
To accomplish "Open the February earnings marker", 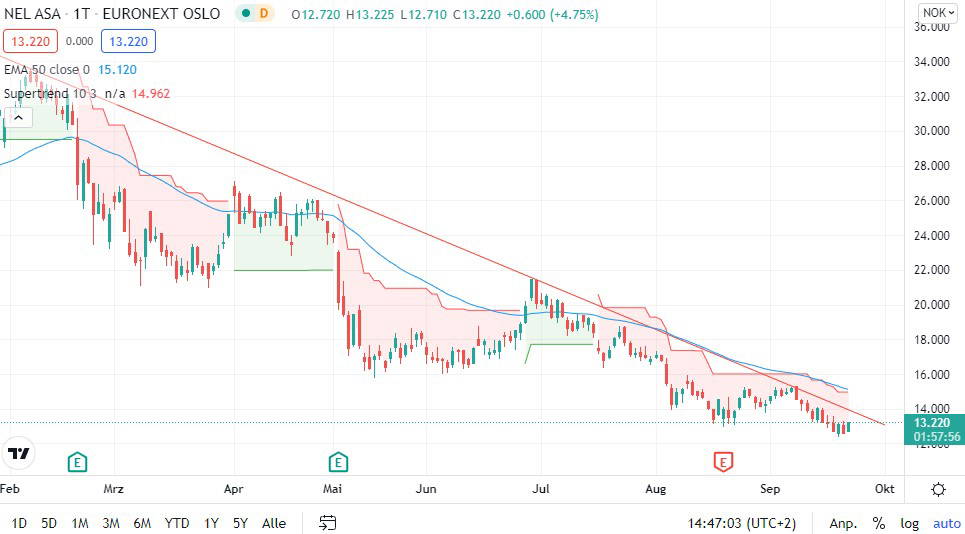I will pyautogui.click(x=77, y=461).
